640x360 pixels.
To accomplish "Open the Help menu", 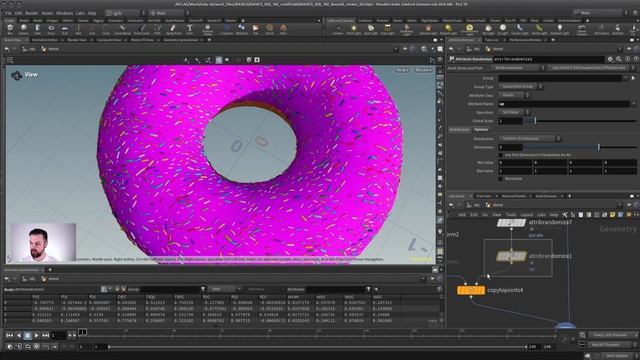I will pyautogui.click(x=92, y=13).
